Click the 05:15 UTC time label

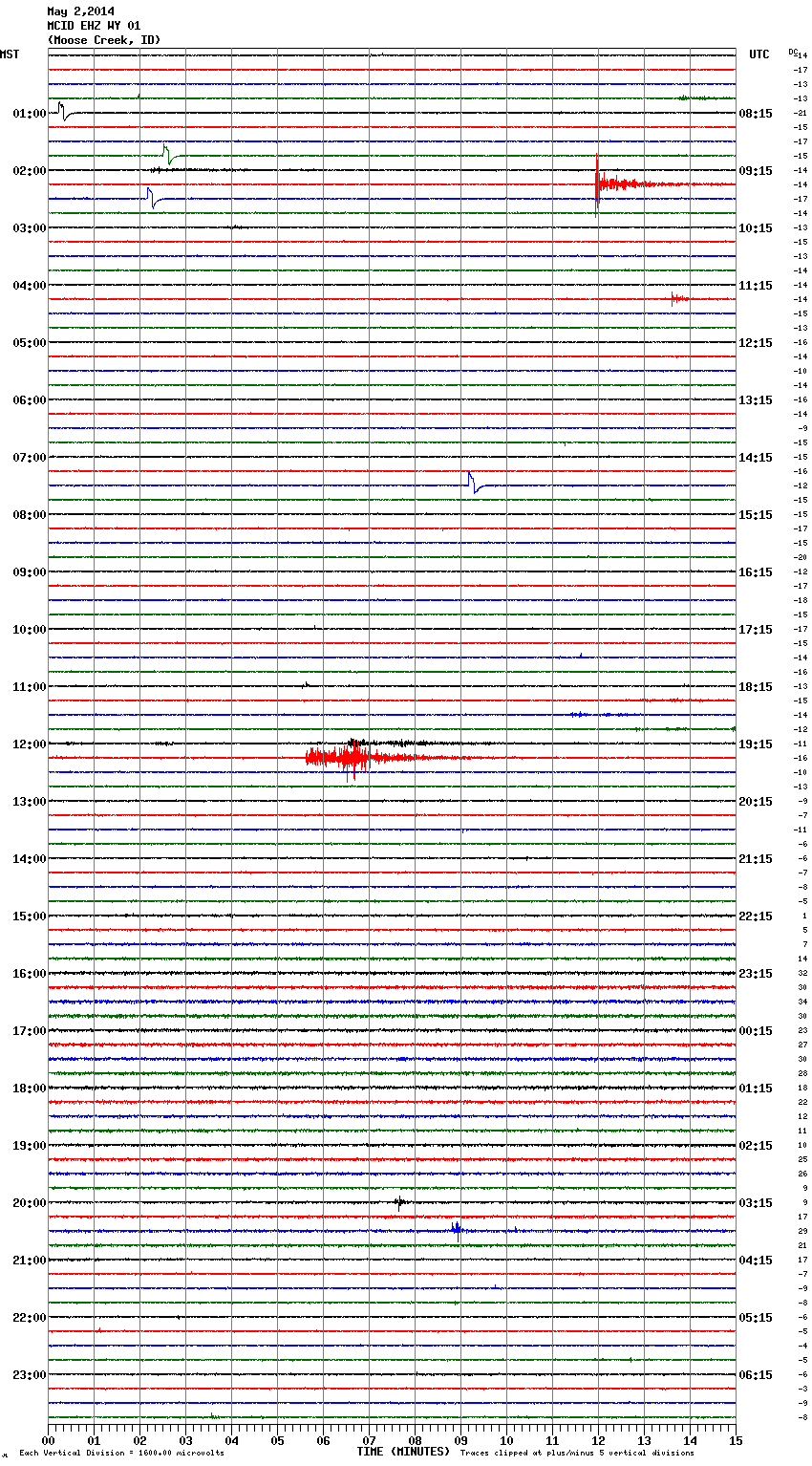pos(756,1317)
